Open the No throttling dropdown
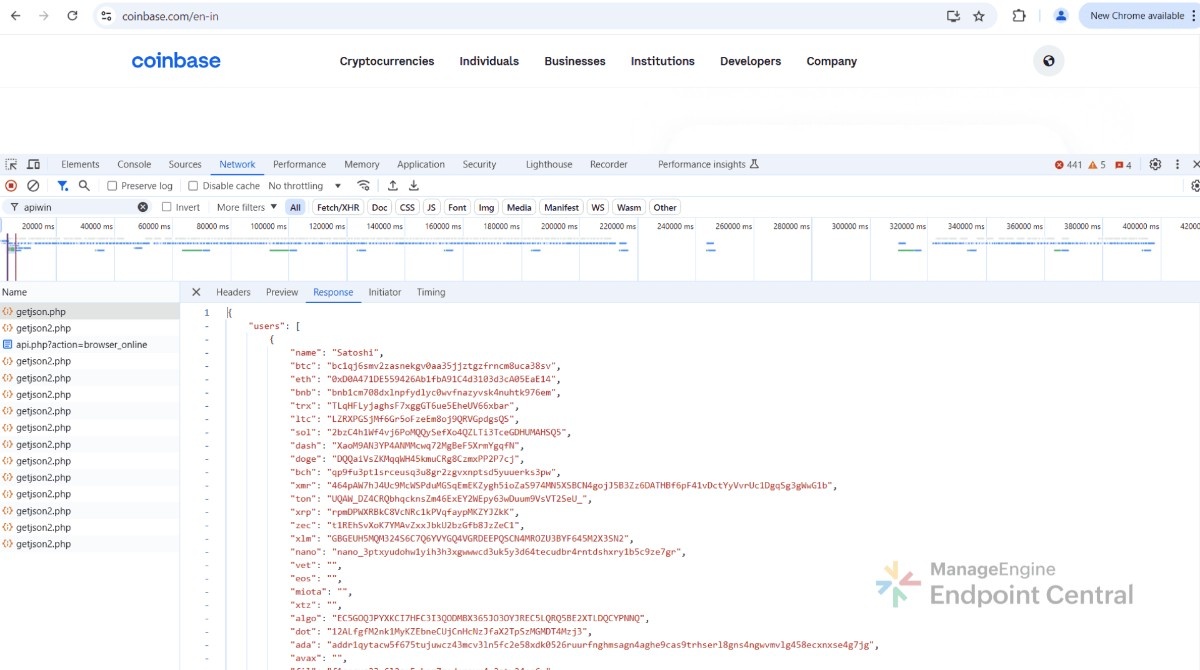The height and width of the screenshot is (670, 1200). [x=304, y=186]
